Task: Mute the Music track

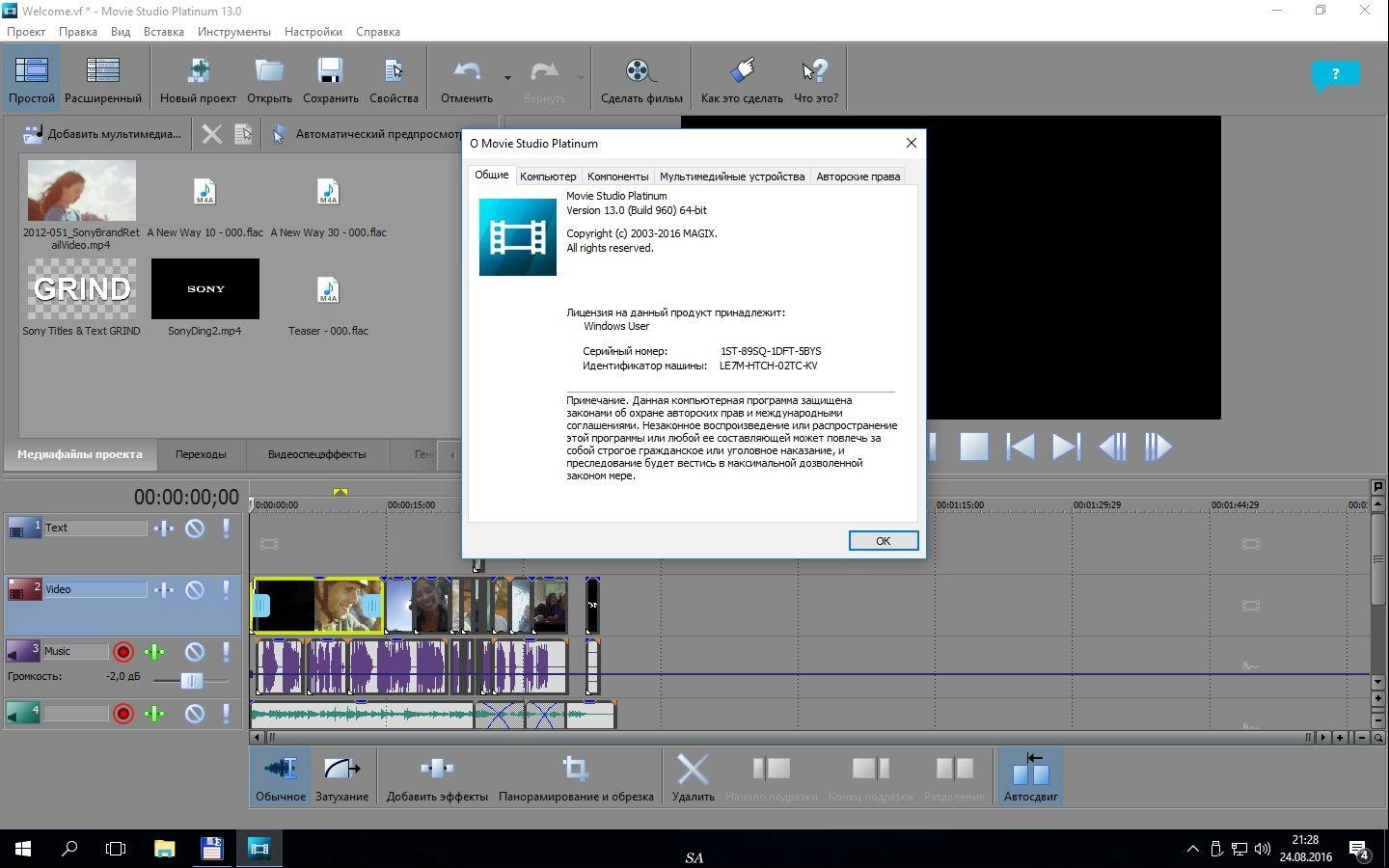Action: pyautogui.click(x=195, y=652)
